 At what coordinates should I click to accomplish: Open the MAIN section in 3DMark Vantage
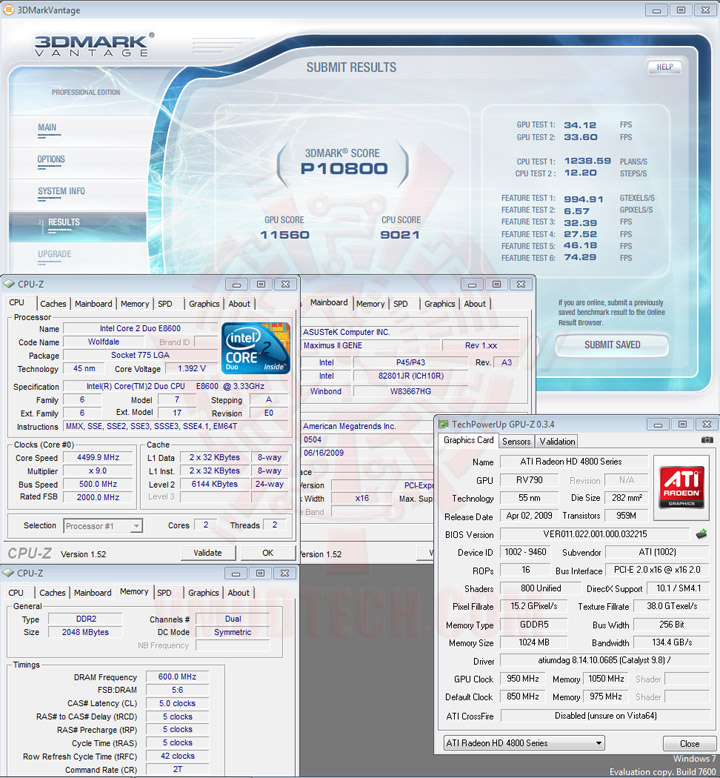[x=47, y=128]
